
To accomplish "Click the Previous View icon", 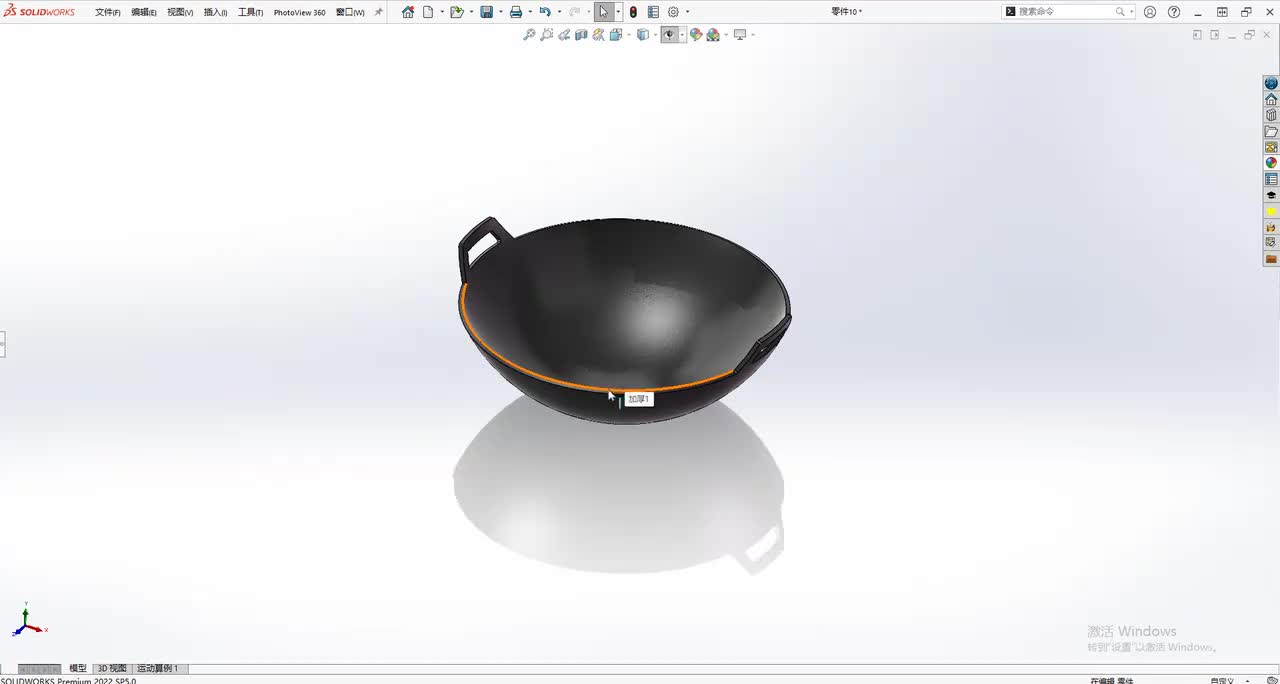I will point(564,35).
